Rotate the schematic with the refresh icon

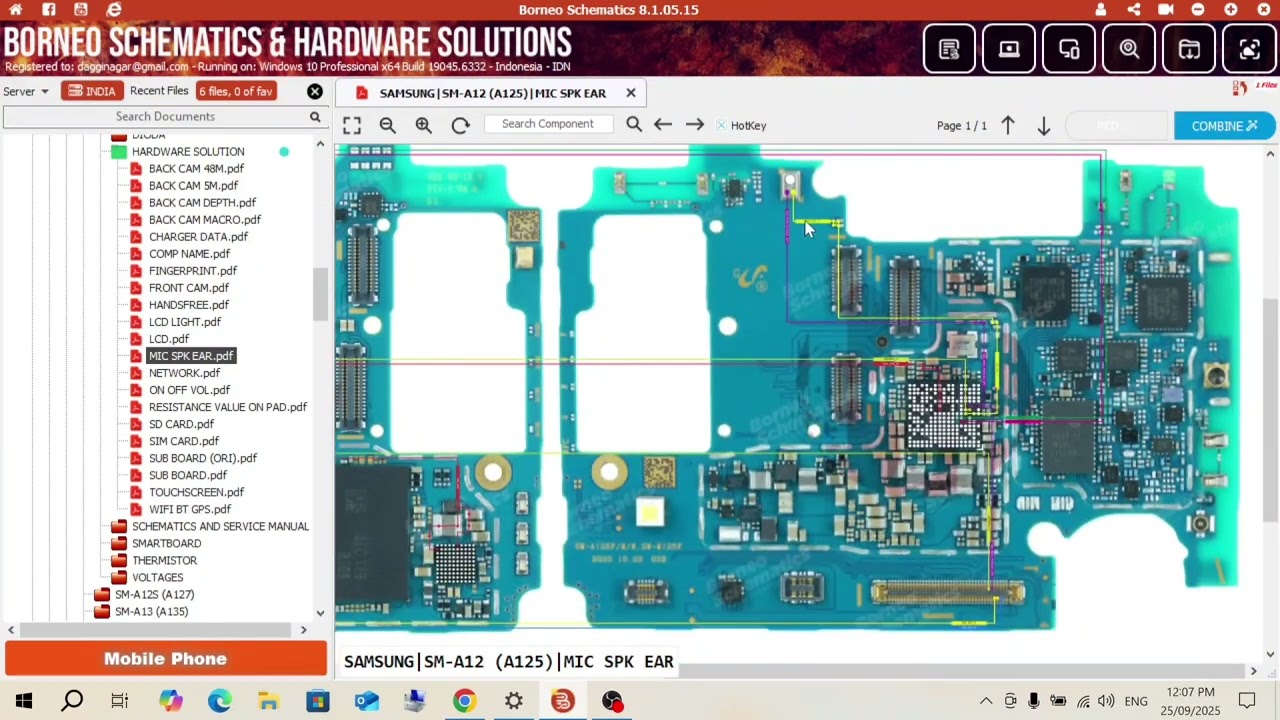pos(460,125)
